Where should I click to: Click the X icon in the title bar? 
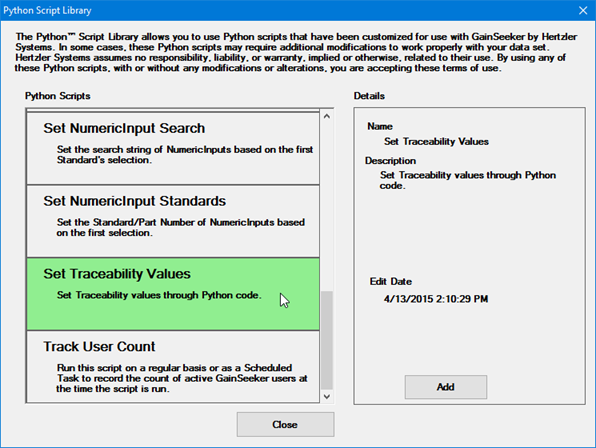(x=583, y=10)
